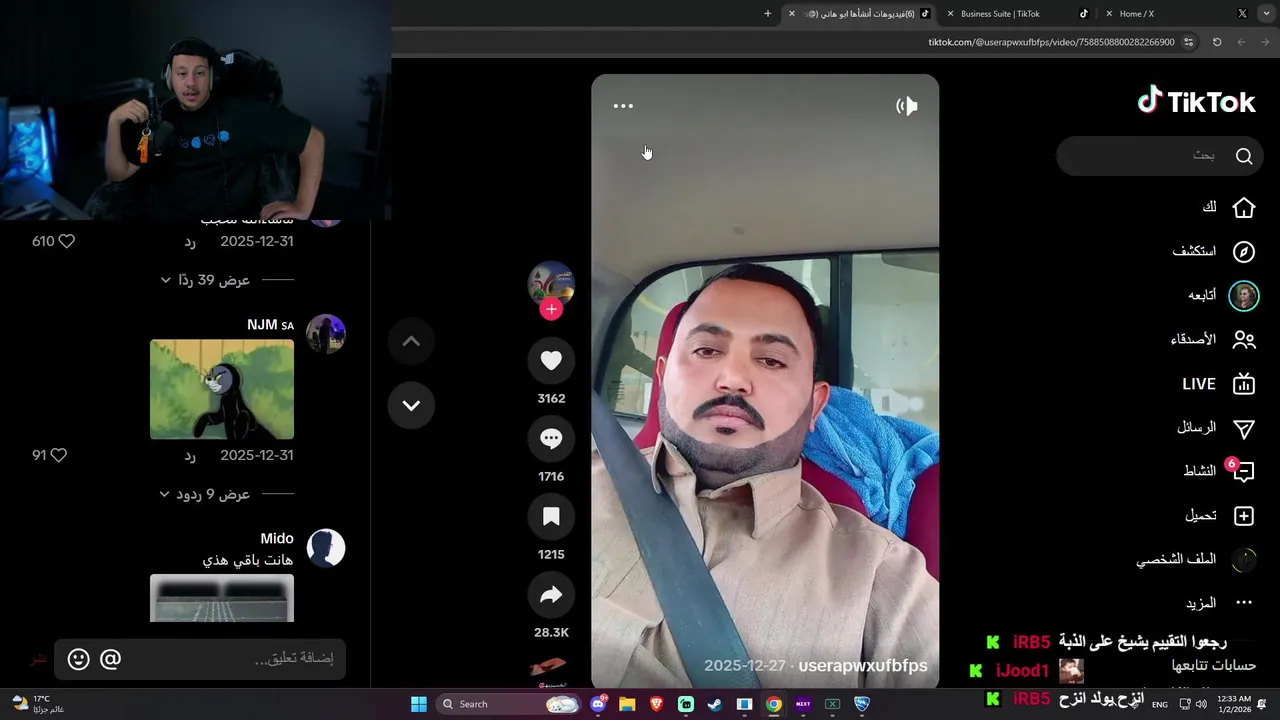The width and height of the screenshot is (1280, 720).
Task: Click the Upload plus-square icon
Action: [x=1244, y=516]
